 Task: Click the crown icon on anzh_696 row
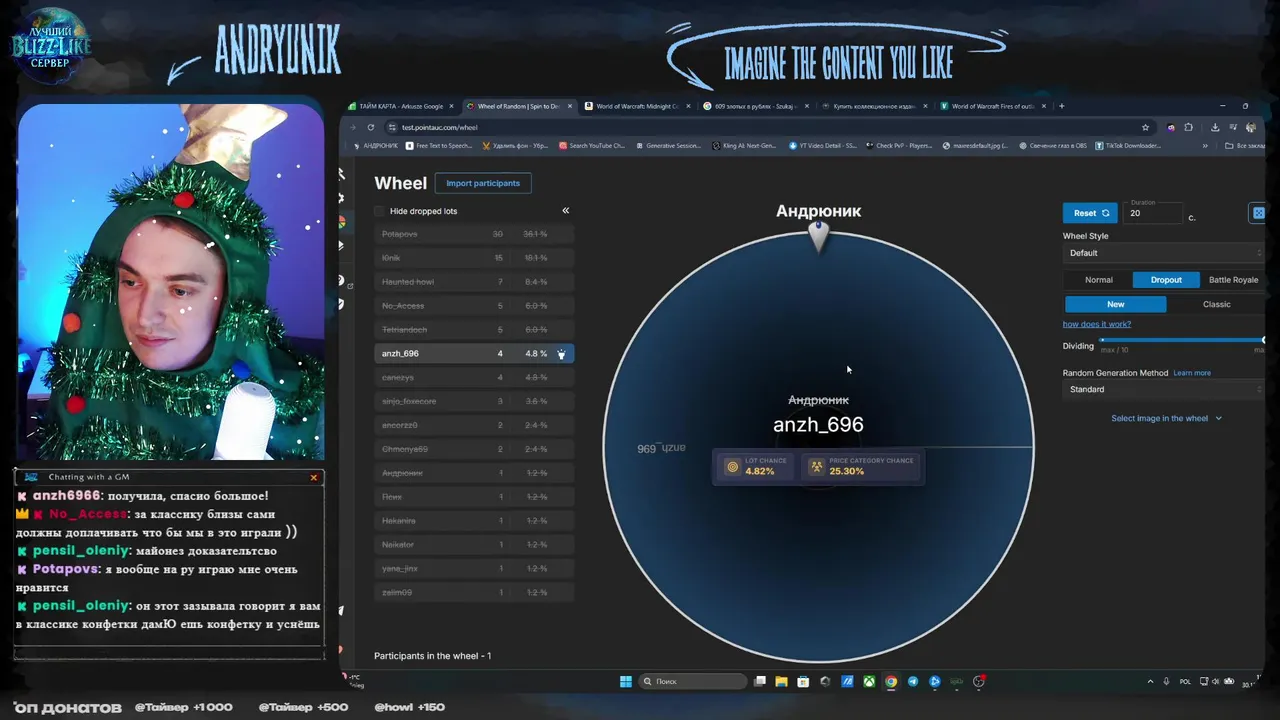pyautogui.click(x=561, y=354)
